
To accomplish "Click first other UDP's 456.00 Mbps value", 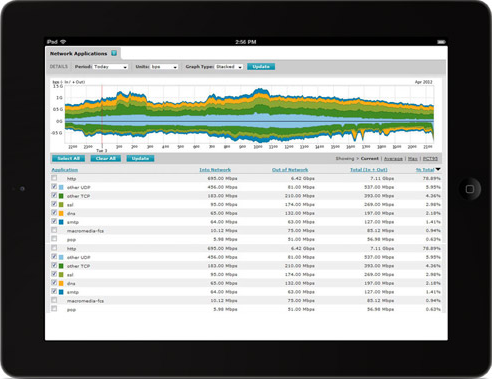I will click(x=222, y=187).
